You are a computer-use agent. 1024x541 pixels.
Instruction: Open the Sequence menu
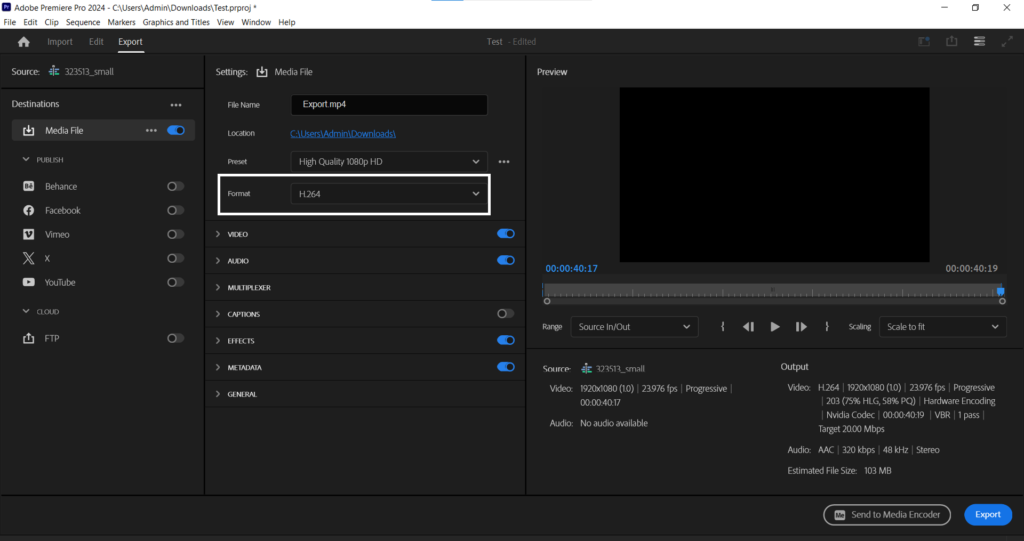[x=83, y=22]
